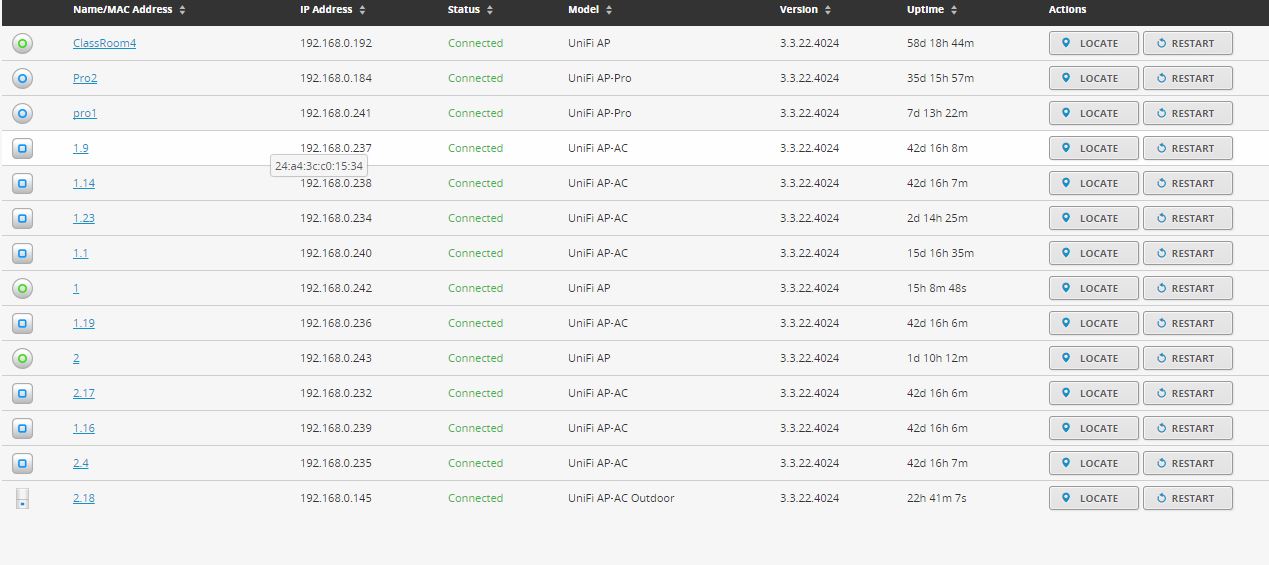Locate the outdoor AP 2.18

tap(1093, 499)
